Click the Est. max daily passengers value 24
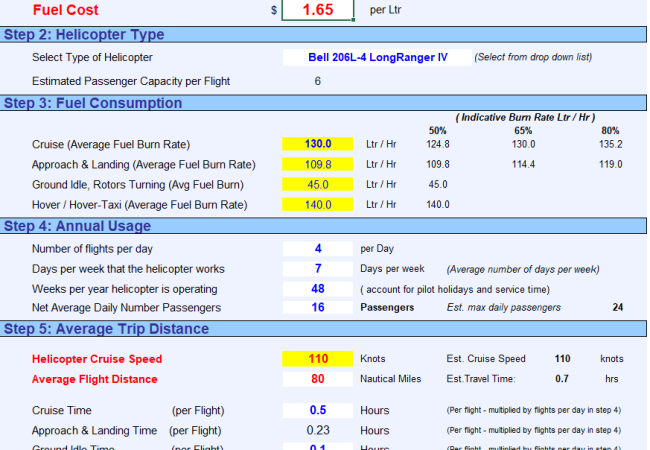Screen dimensions: 650x450 pos(618,307)
